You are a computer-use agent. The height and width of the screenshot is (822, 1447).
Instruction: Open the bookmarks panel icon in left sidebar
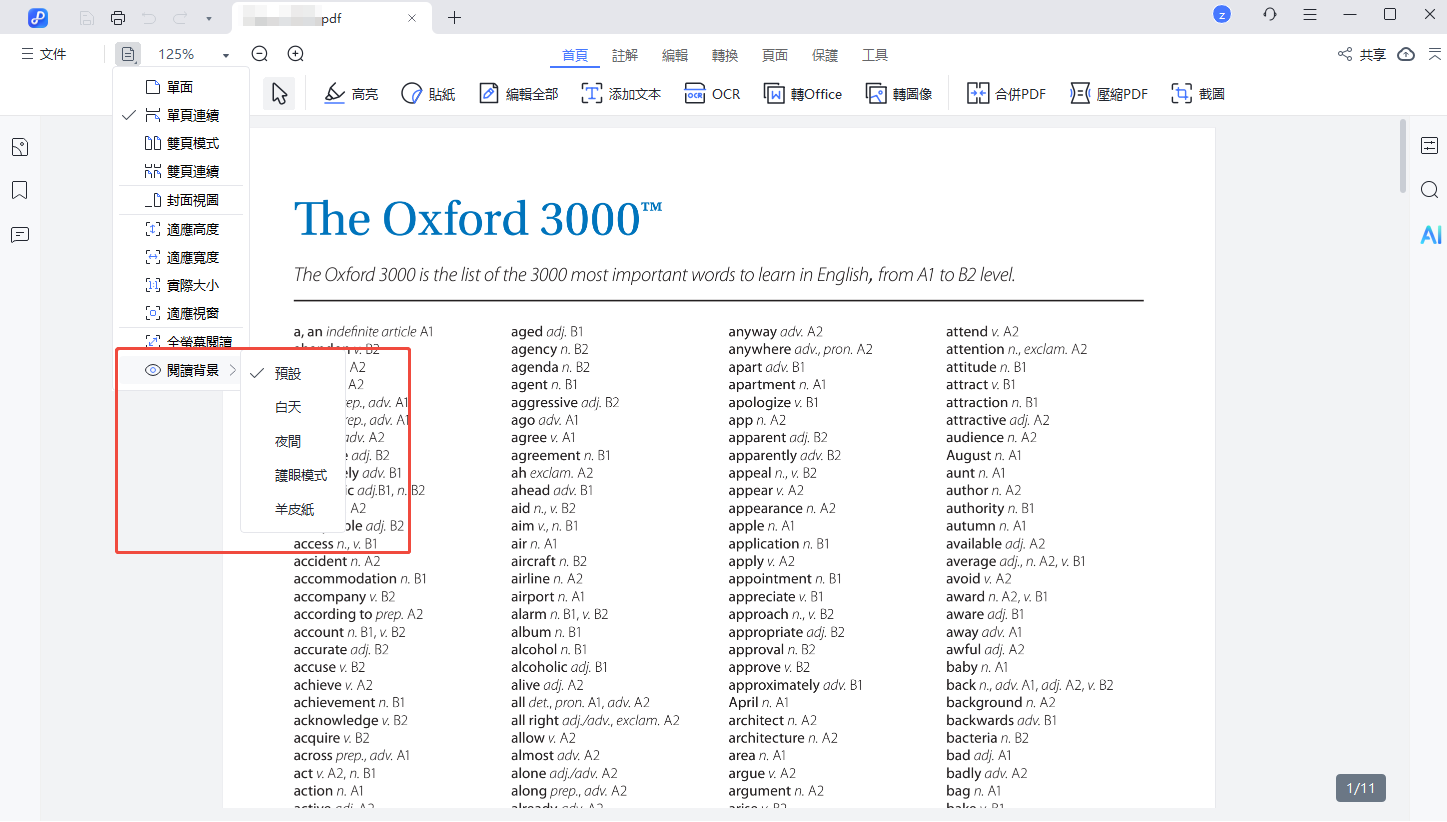click(20, 191)
